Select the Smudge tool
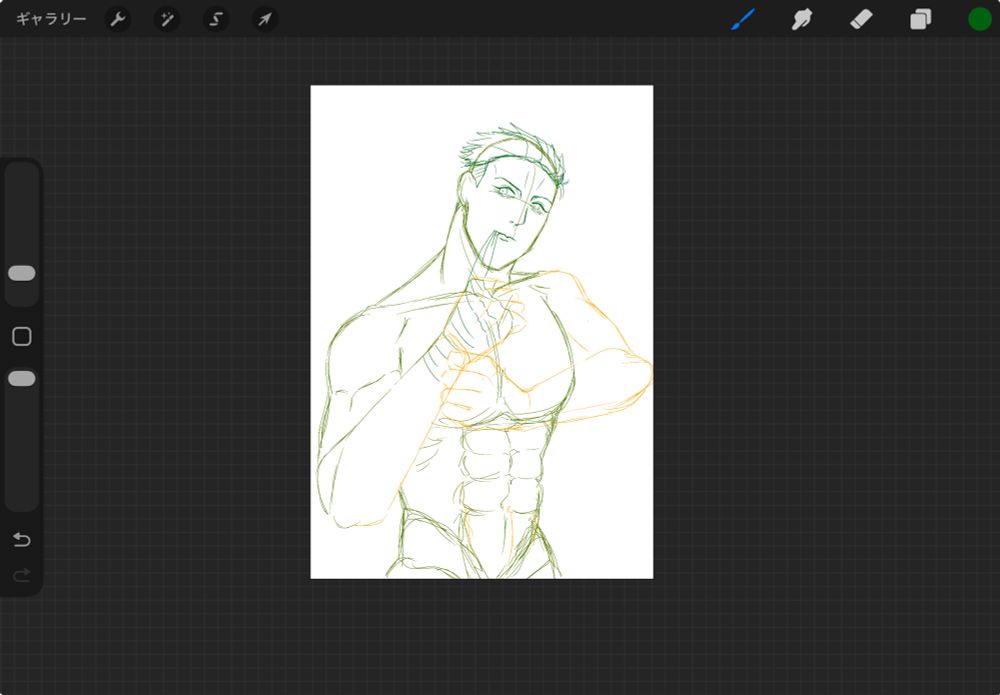The image size is (1000, 695). (802, 19)
